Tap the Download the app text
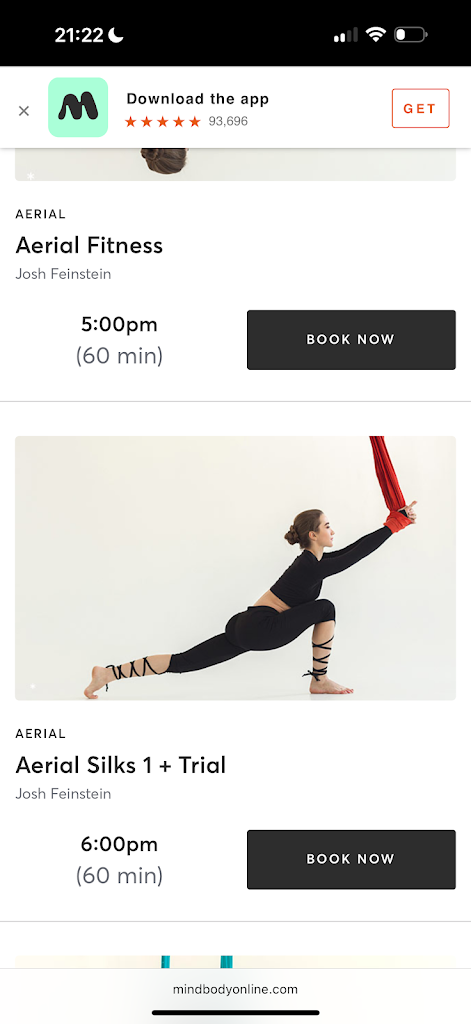471x1024 pixels. (x=198, y=99)
